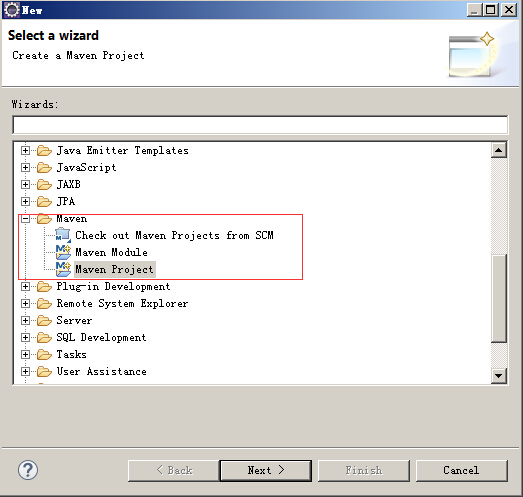The height and width of the screenshot is (497, 523).
Task: Minimize the New wizard dialog
Action: [475, 10]
